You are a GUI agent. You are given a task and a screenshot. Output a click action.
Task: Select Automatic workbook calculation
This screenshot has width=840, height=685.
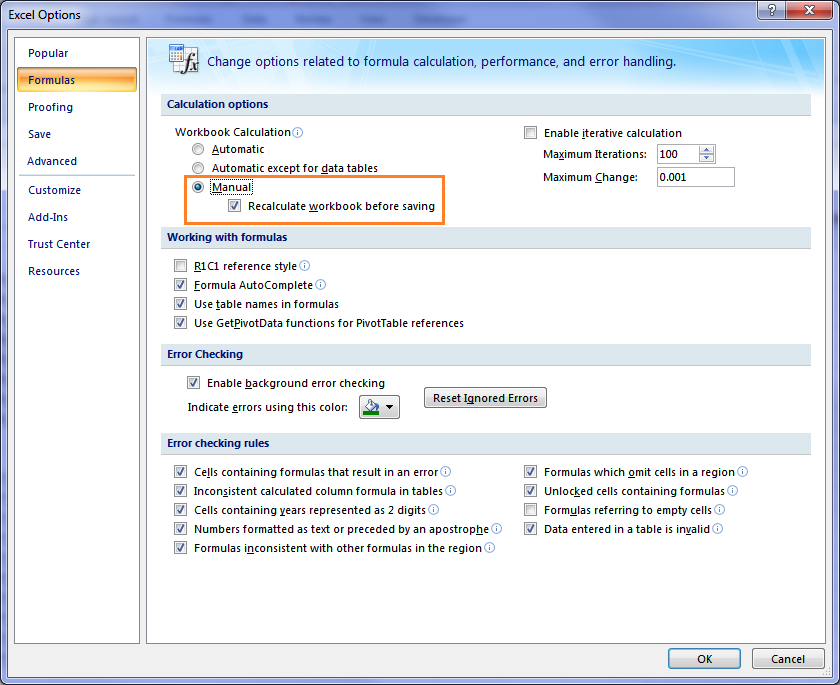click(x=198, y=149)
